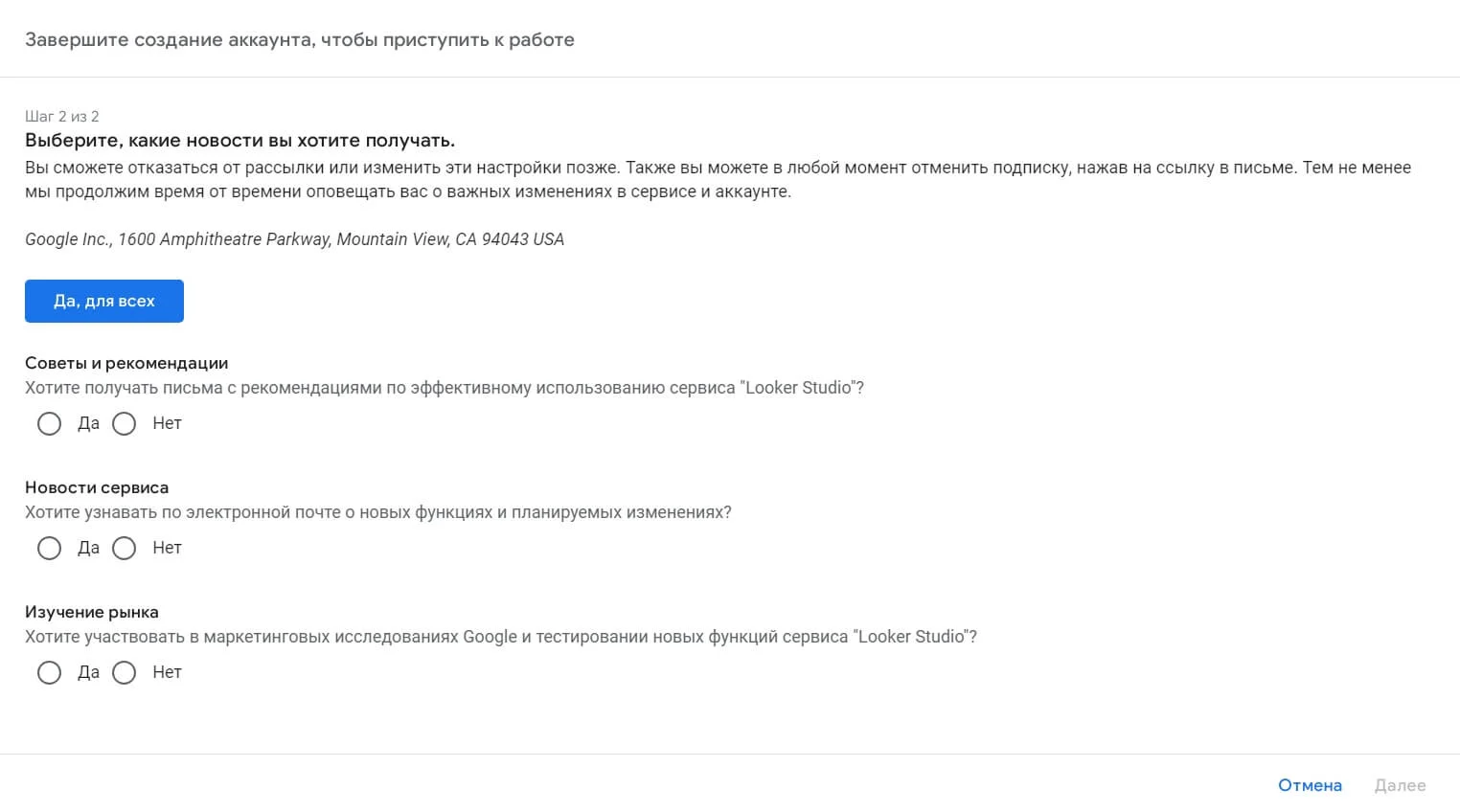Pick 'Да' radio for Изучение рынка
The height and width of the screenshot is (812, 1460).
pyautogui.click(x=49, y=672)
